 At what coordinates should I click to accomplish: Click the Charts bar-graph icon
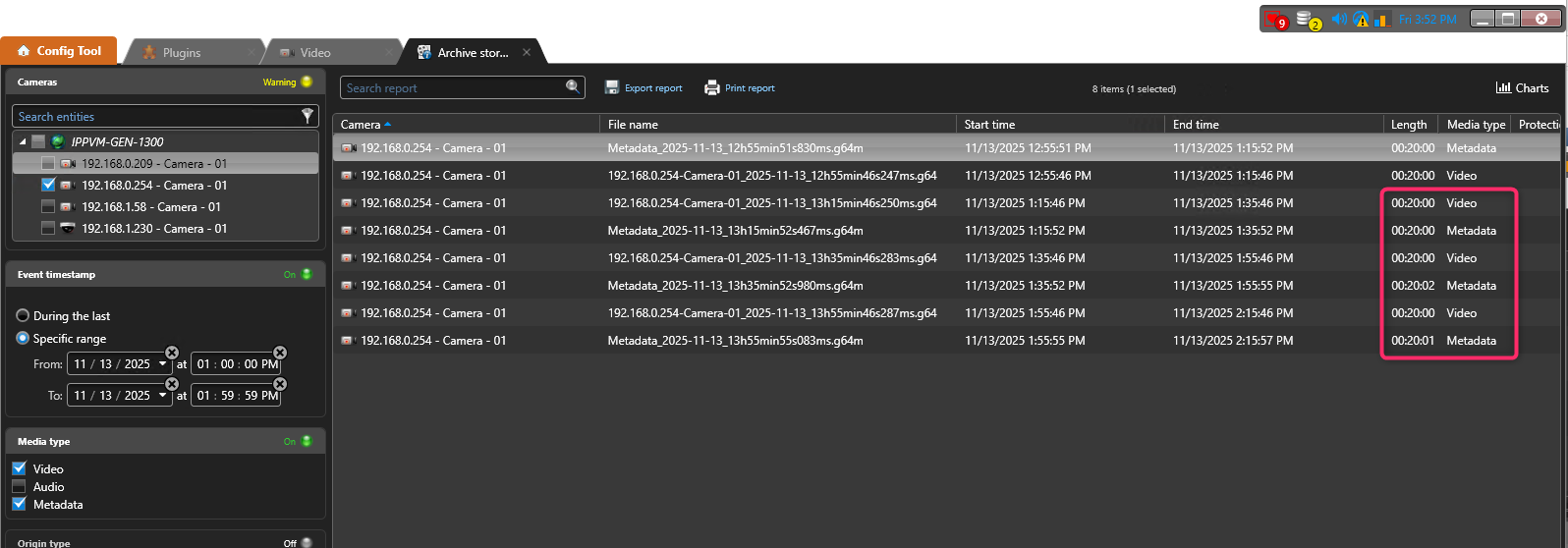tap(1503, 87)
